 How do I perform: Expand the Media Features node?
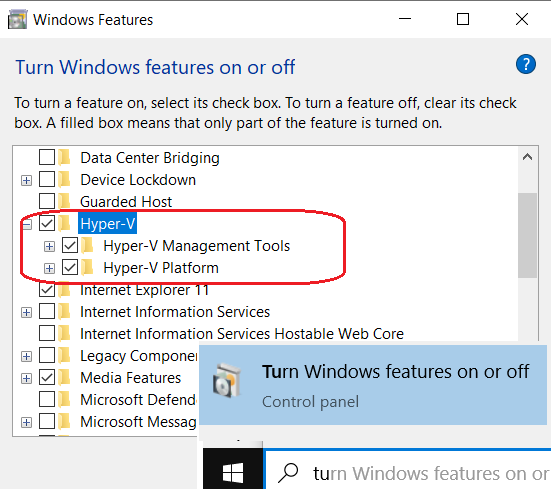[26, 379]
